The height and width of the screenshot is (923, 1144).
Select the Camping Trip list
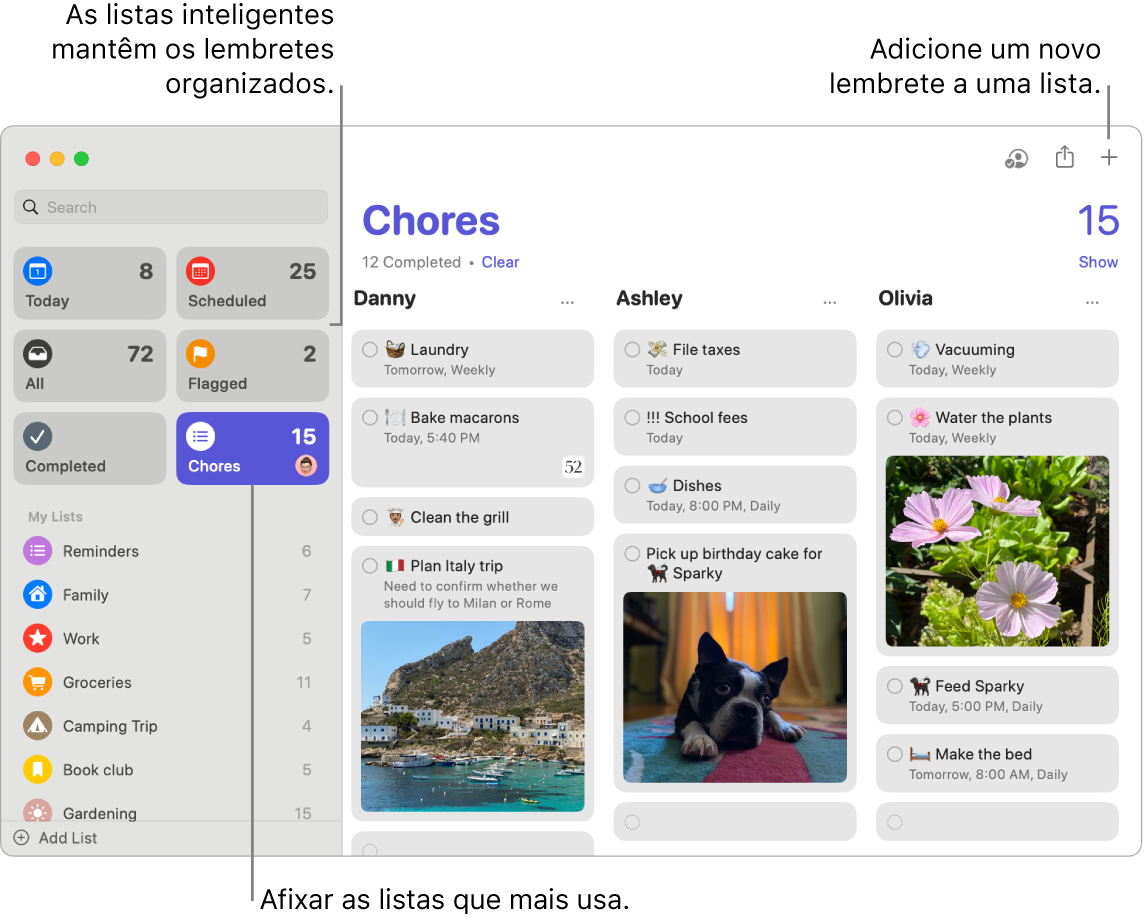tap(171, 726)
